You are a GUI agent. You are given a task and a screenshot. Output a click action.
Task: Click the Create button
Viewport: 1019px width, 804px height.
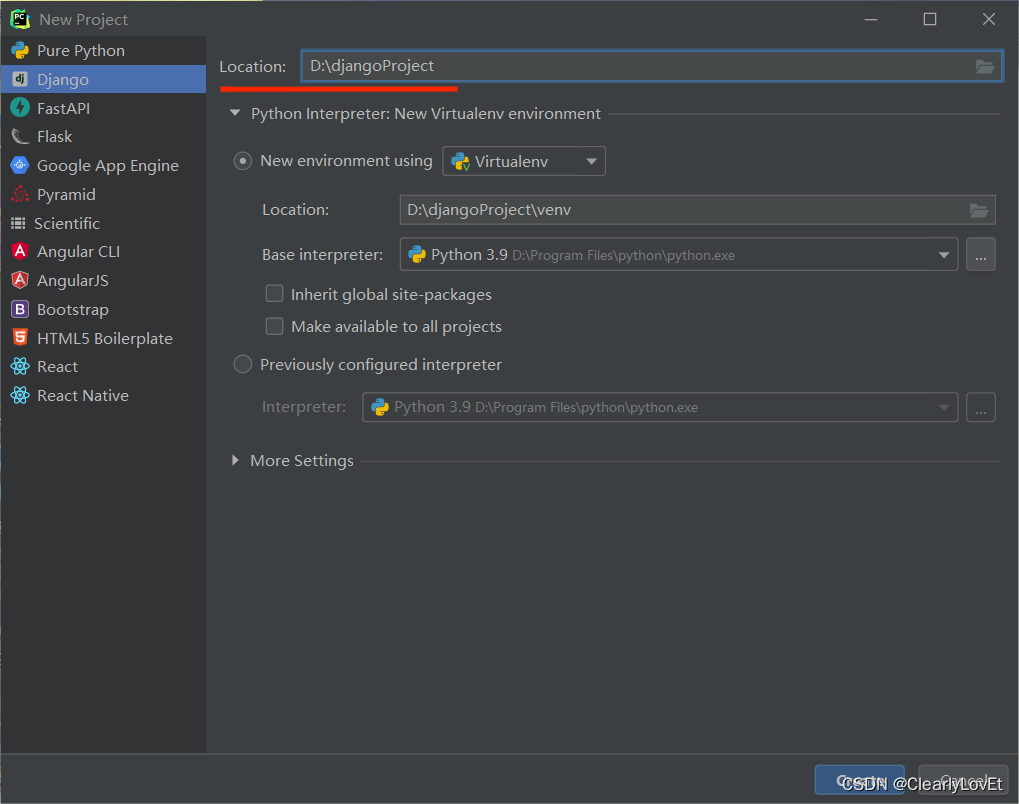coord(860,780)
